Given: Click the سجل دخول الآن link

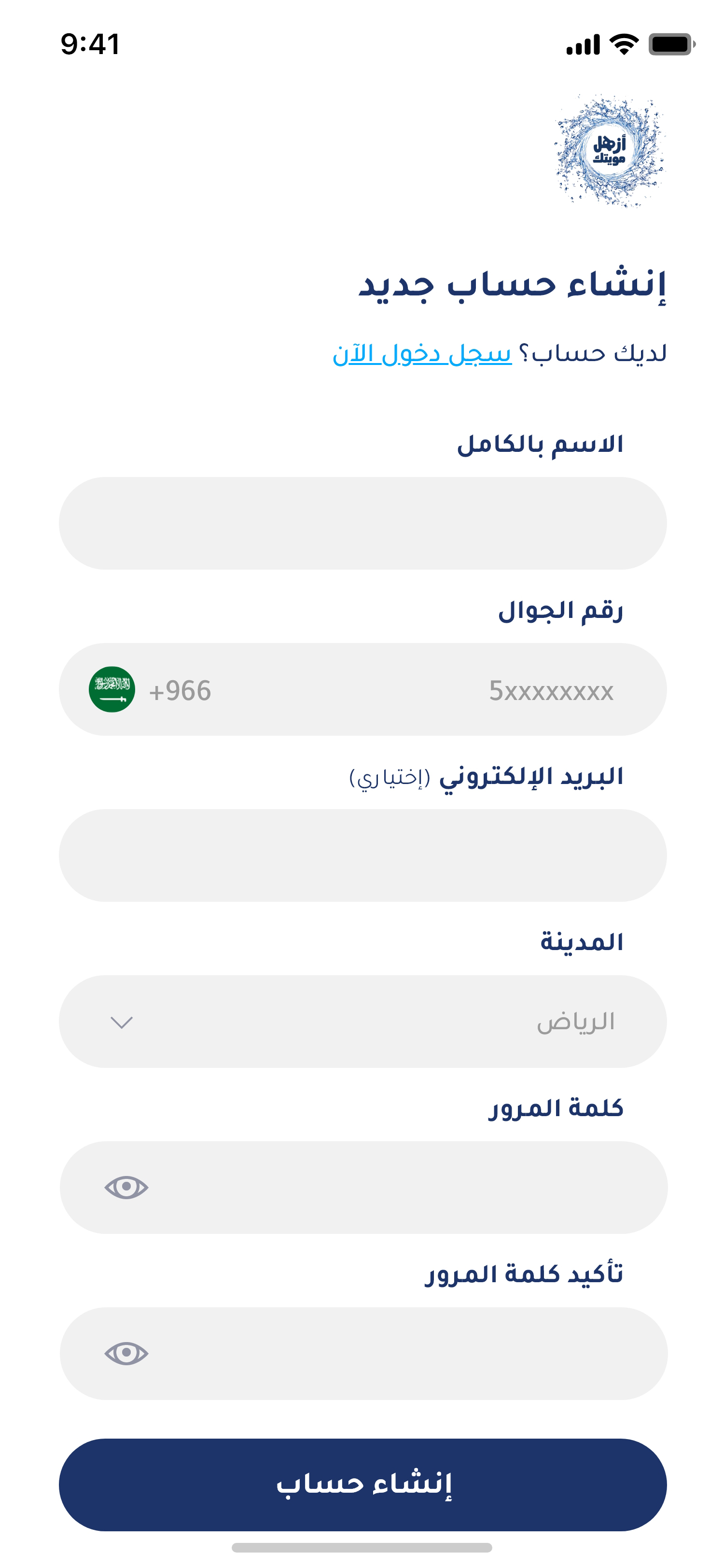Looking at the screenshot, I should [422, 354].
